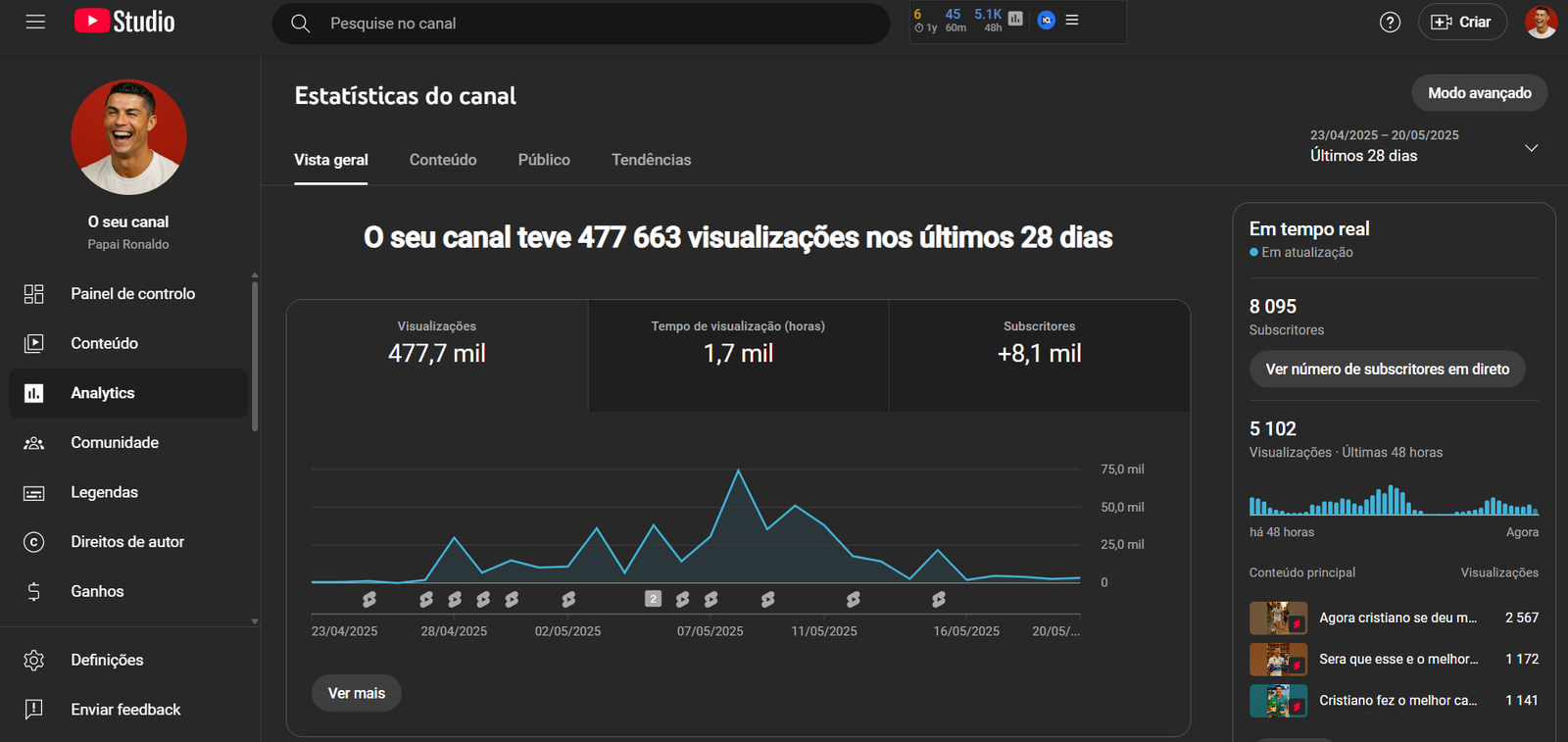This screenshot has width=1568, height=742.
Task: Click the 'Conteúdo principal' column label
Action: [x=1302, y=572]
